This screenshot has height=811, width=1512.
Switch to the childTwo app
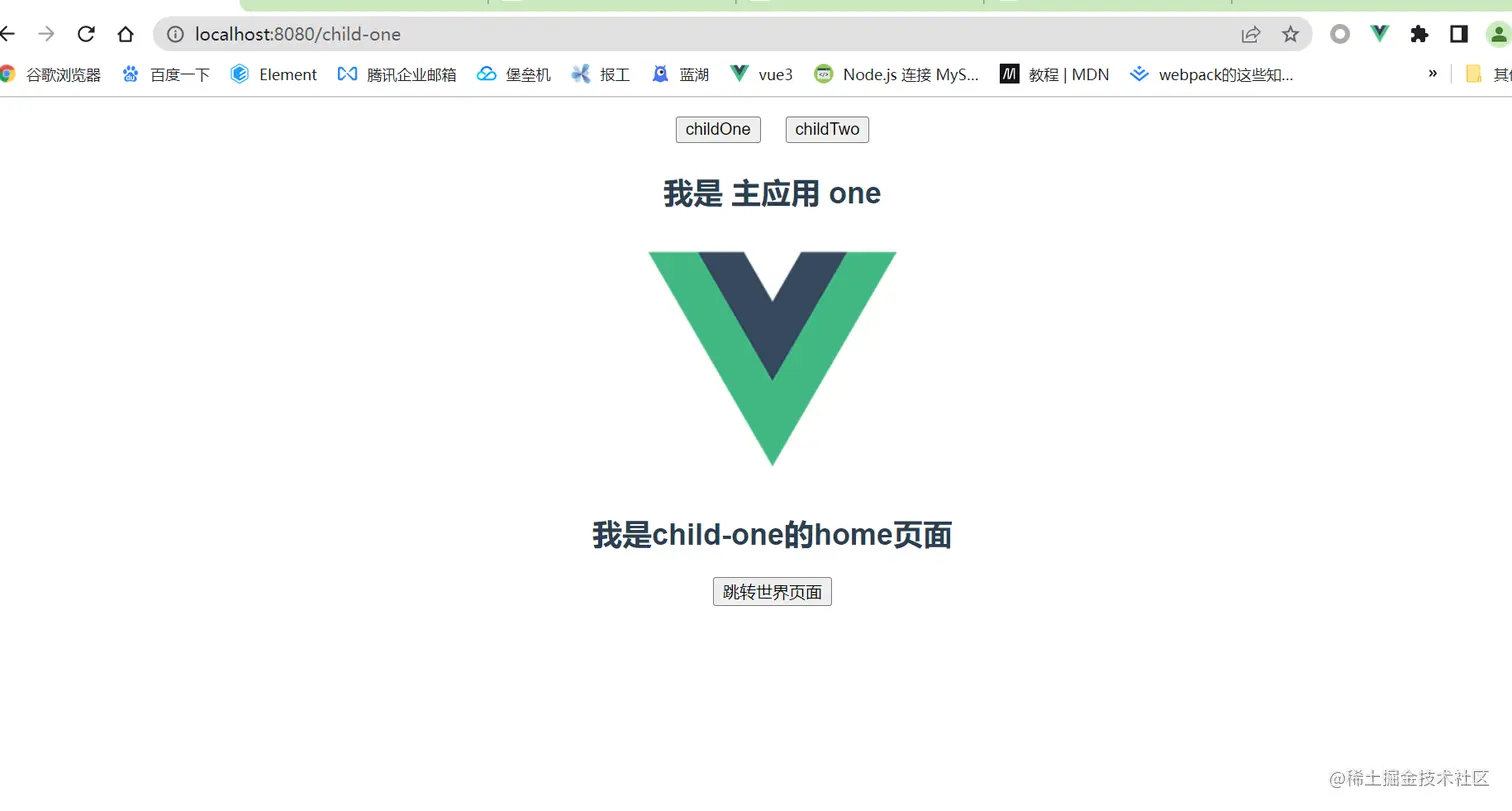point(827,130)
